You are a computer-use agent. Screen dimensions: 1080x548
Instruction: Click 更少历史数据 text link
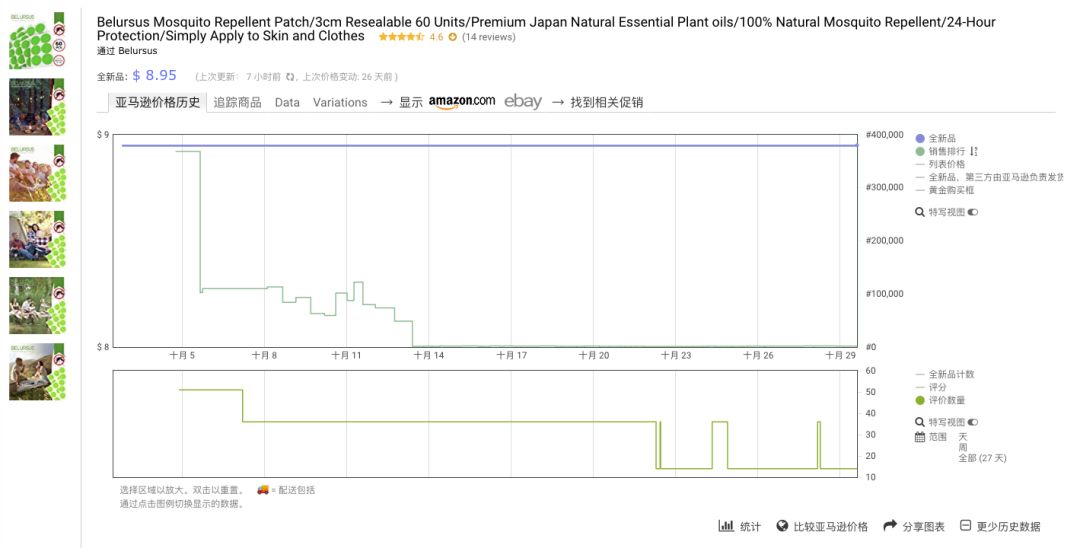click(x=1008, y=527)
